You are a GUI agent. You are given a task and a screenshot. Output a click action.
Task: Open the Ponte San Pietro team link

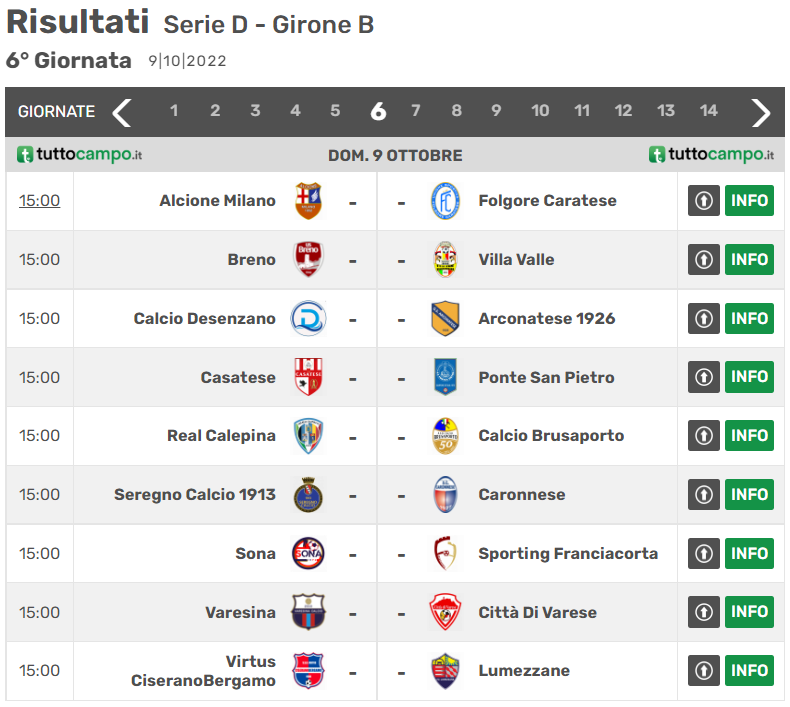pyautogui.click(x=546, y=378)
